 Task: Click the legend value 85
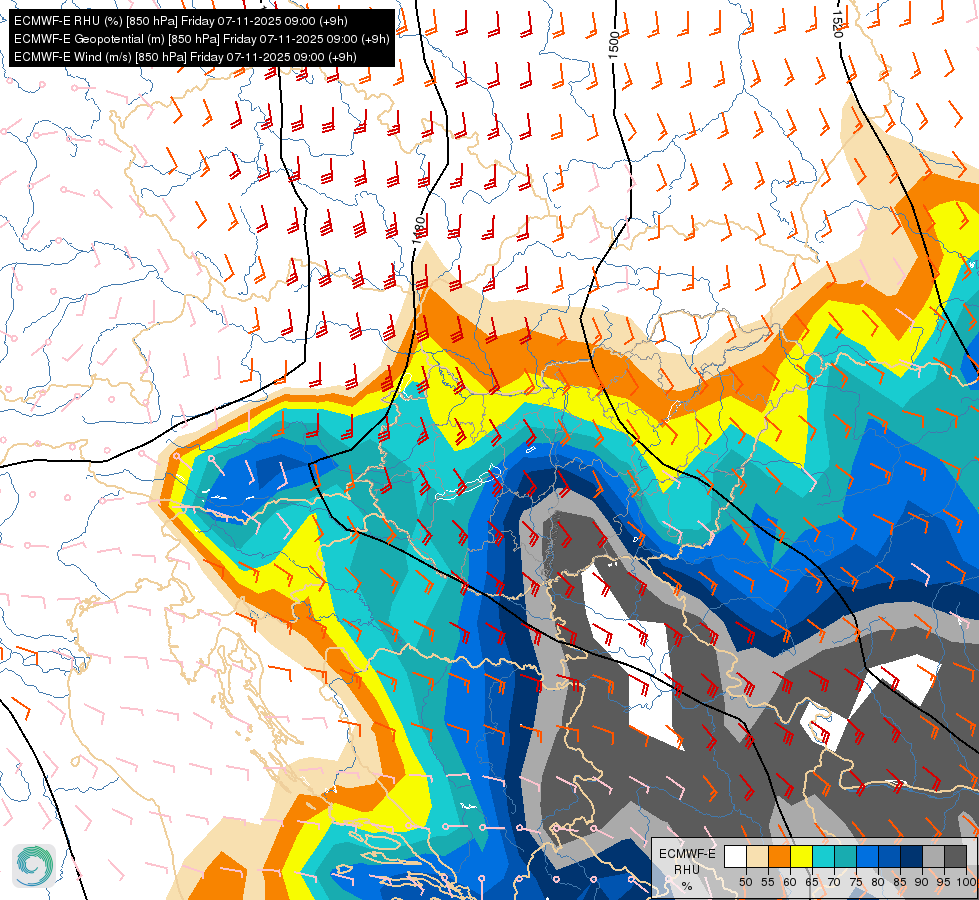point(900,882)
